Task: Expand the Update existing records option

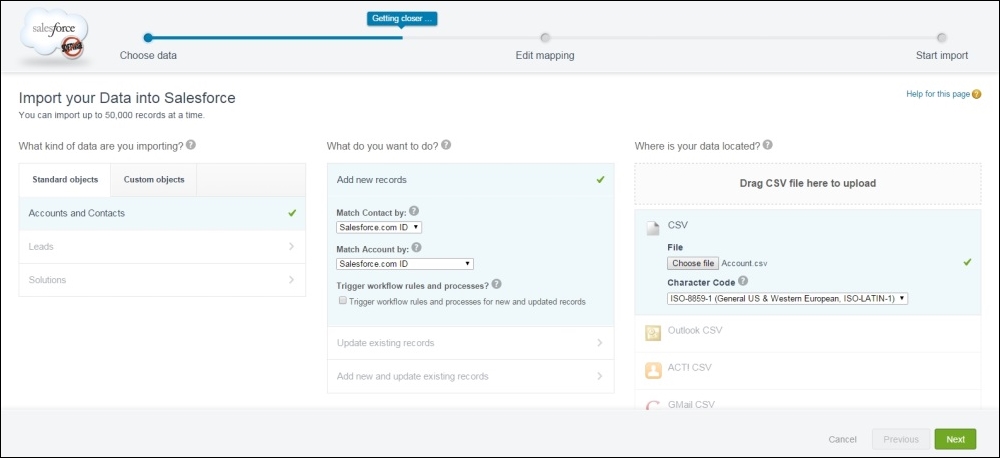Action: pyautogui.click(x=470, y=343)
